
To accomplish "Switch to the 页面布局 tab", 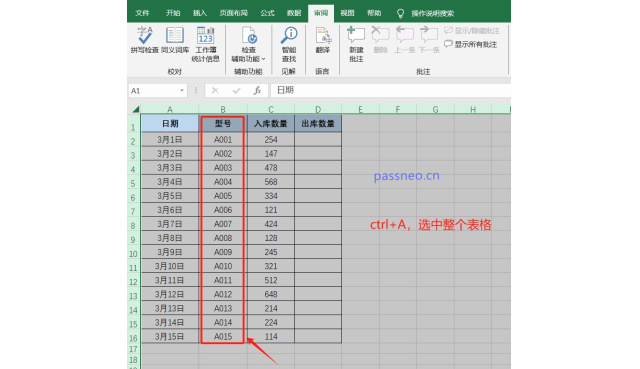I will pyautogui.click(x=233, y=13).
